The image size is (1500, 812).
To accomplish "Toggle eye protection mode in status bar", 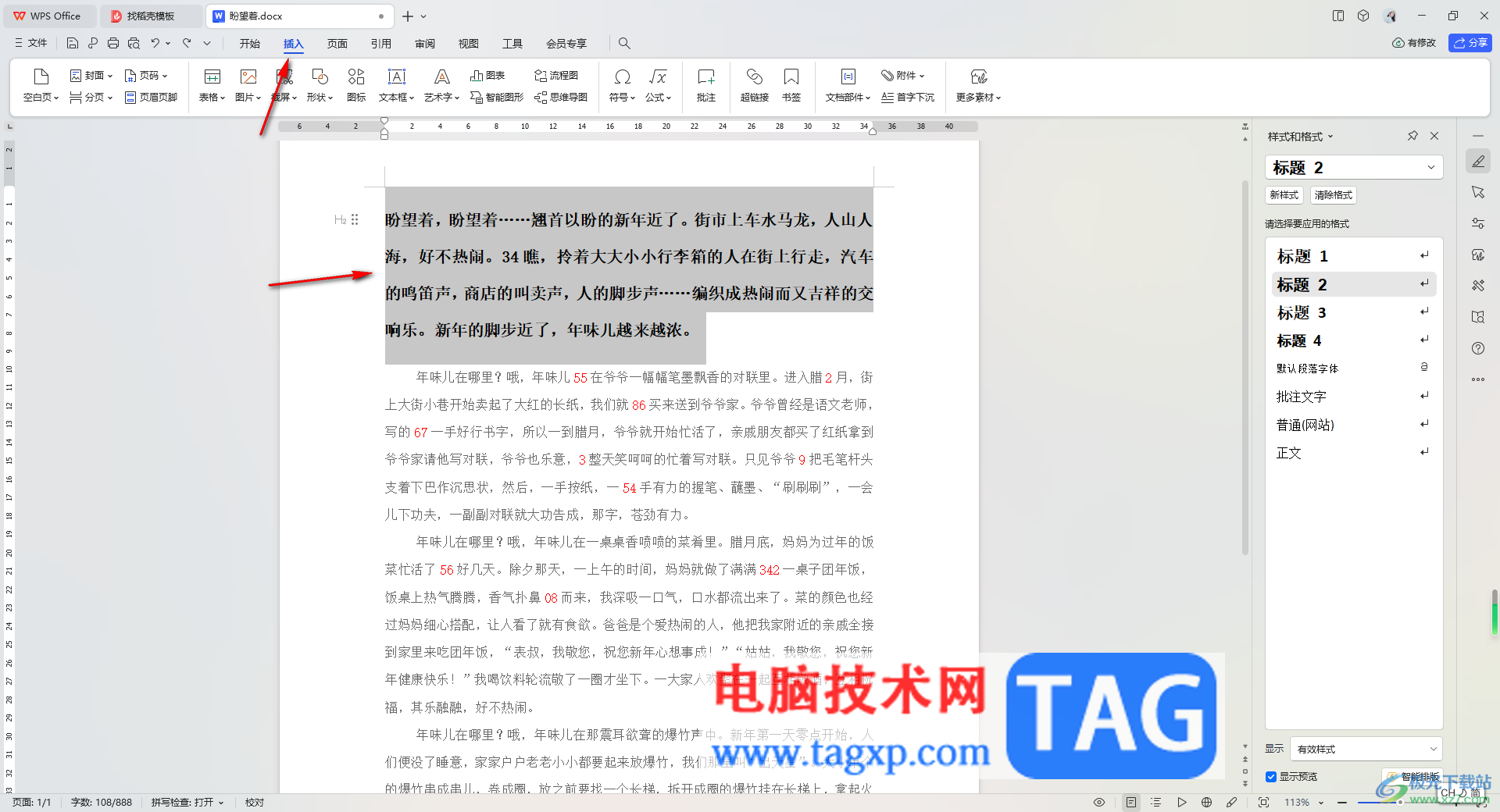I will [1099, 803].
